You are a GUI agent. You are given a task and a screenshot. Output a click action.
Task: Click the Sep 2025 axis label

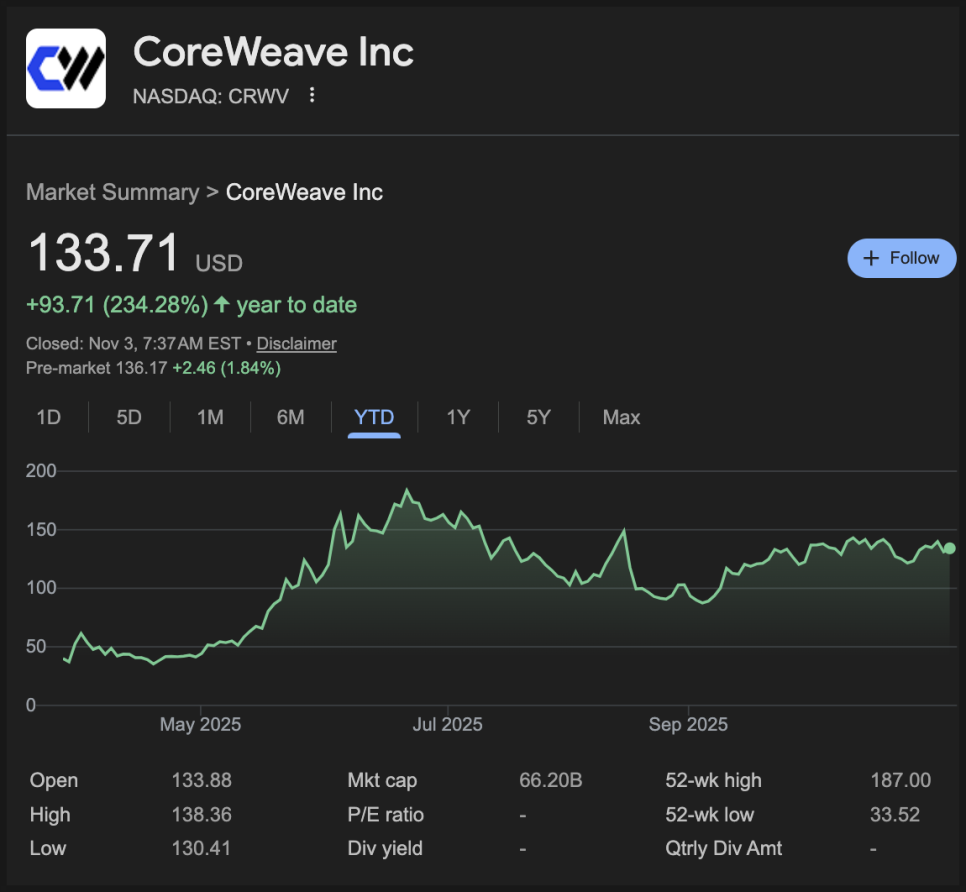[x=688, y=724]
